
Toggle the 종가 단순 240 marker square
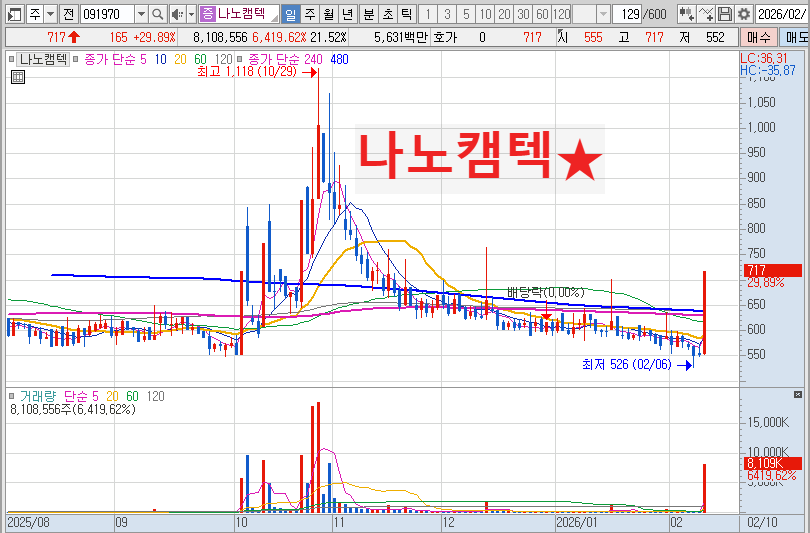pos(239,59)
